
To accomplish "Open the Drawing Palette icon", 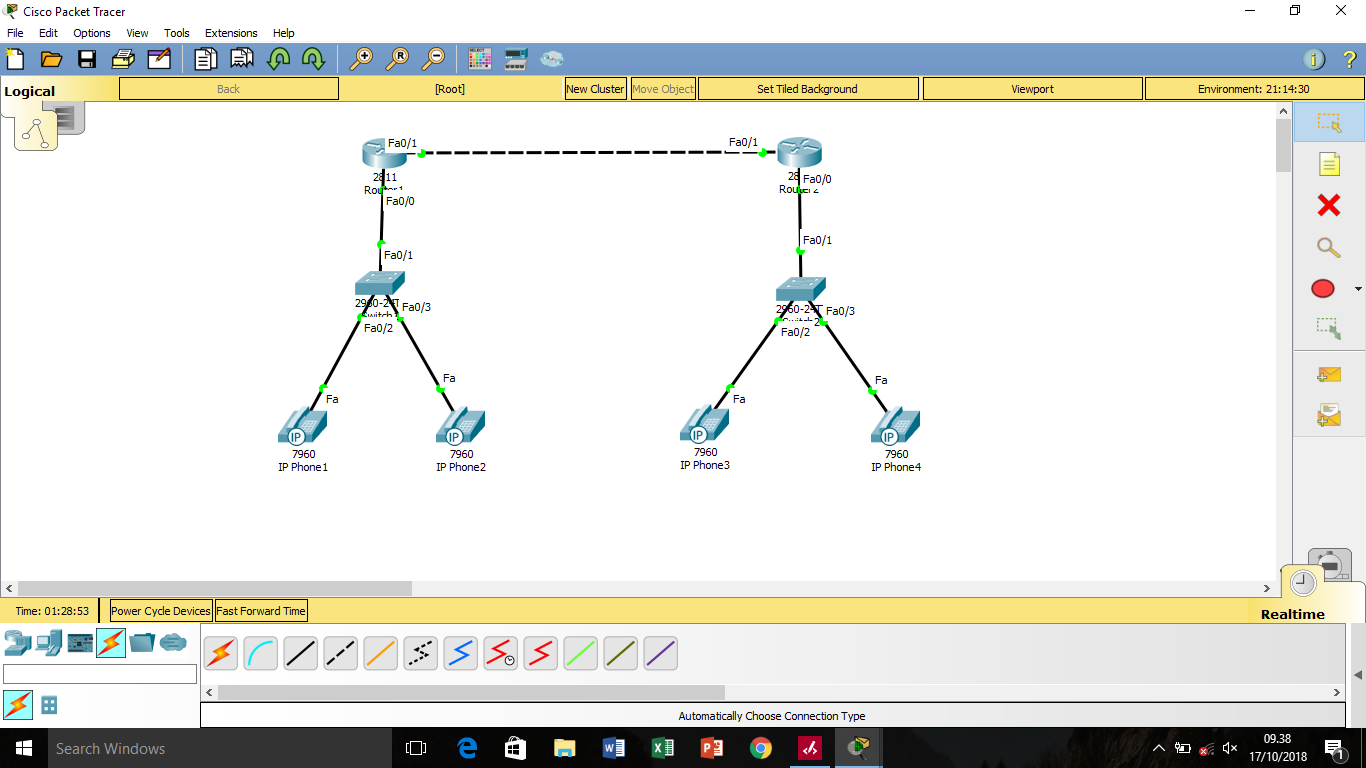I will tap(480, 59).
